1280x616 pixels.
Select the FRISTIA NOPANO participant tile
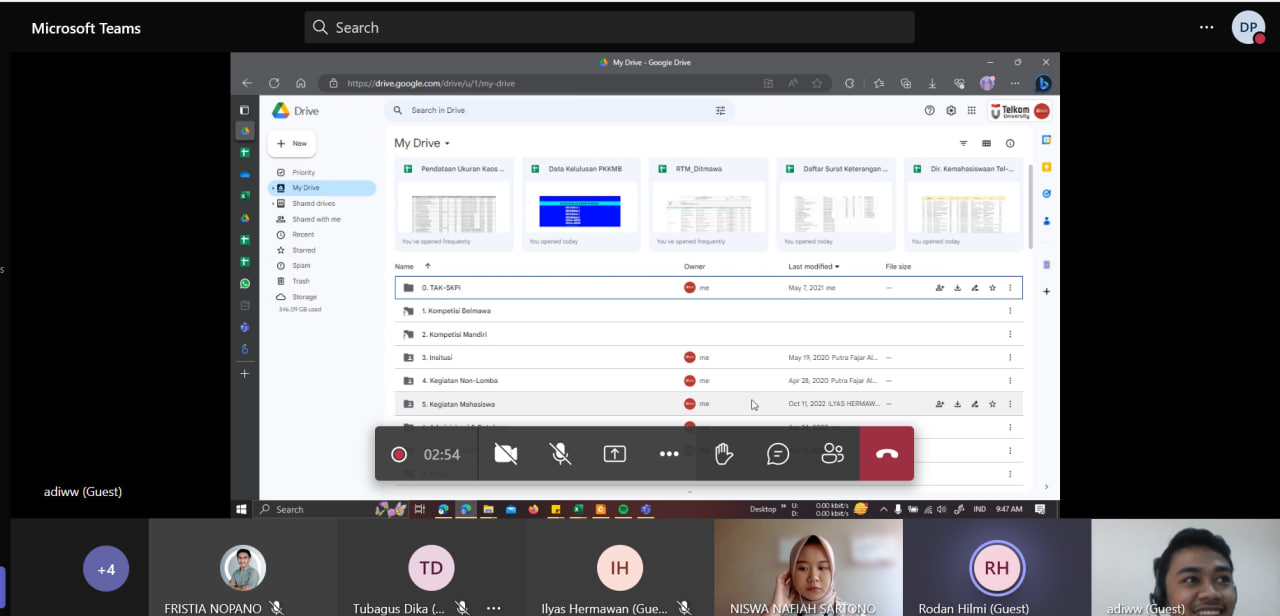243,568
